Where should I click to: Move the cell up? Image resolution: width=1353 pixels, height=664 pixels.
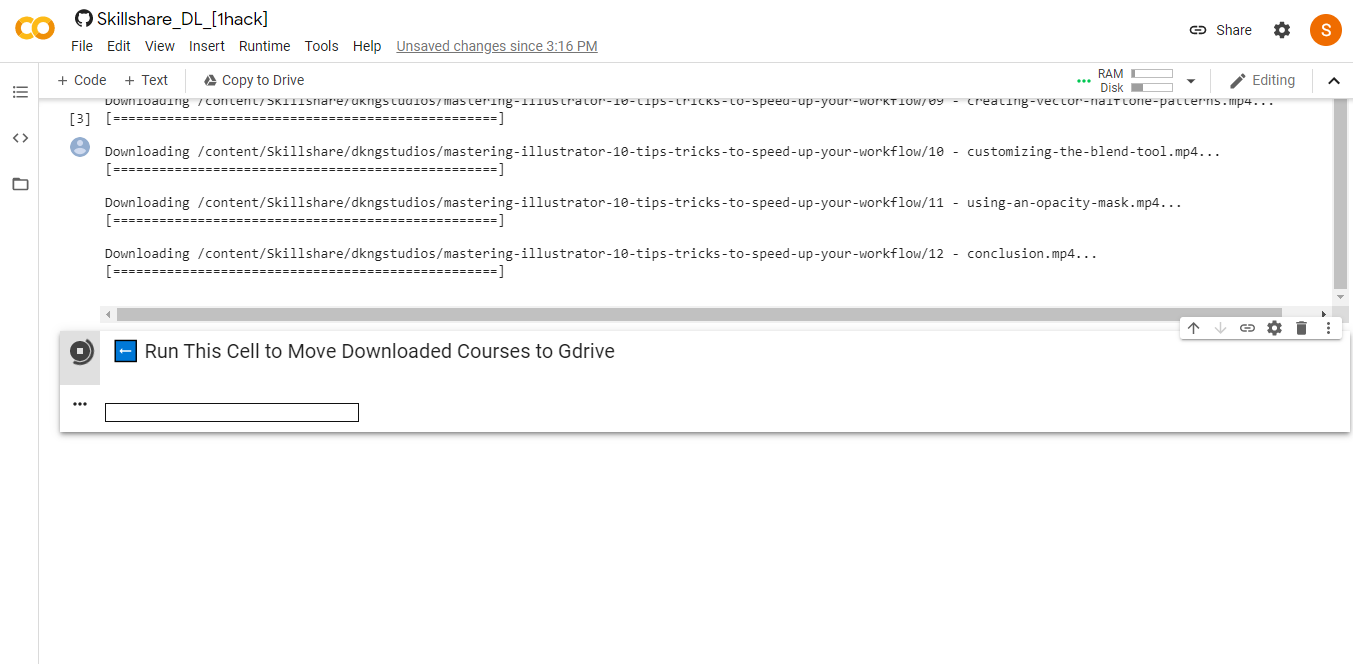tap(1193, 328)
